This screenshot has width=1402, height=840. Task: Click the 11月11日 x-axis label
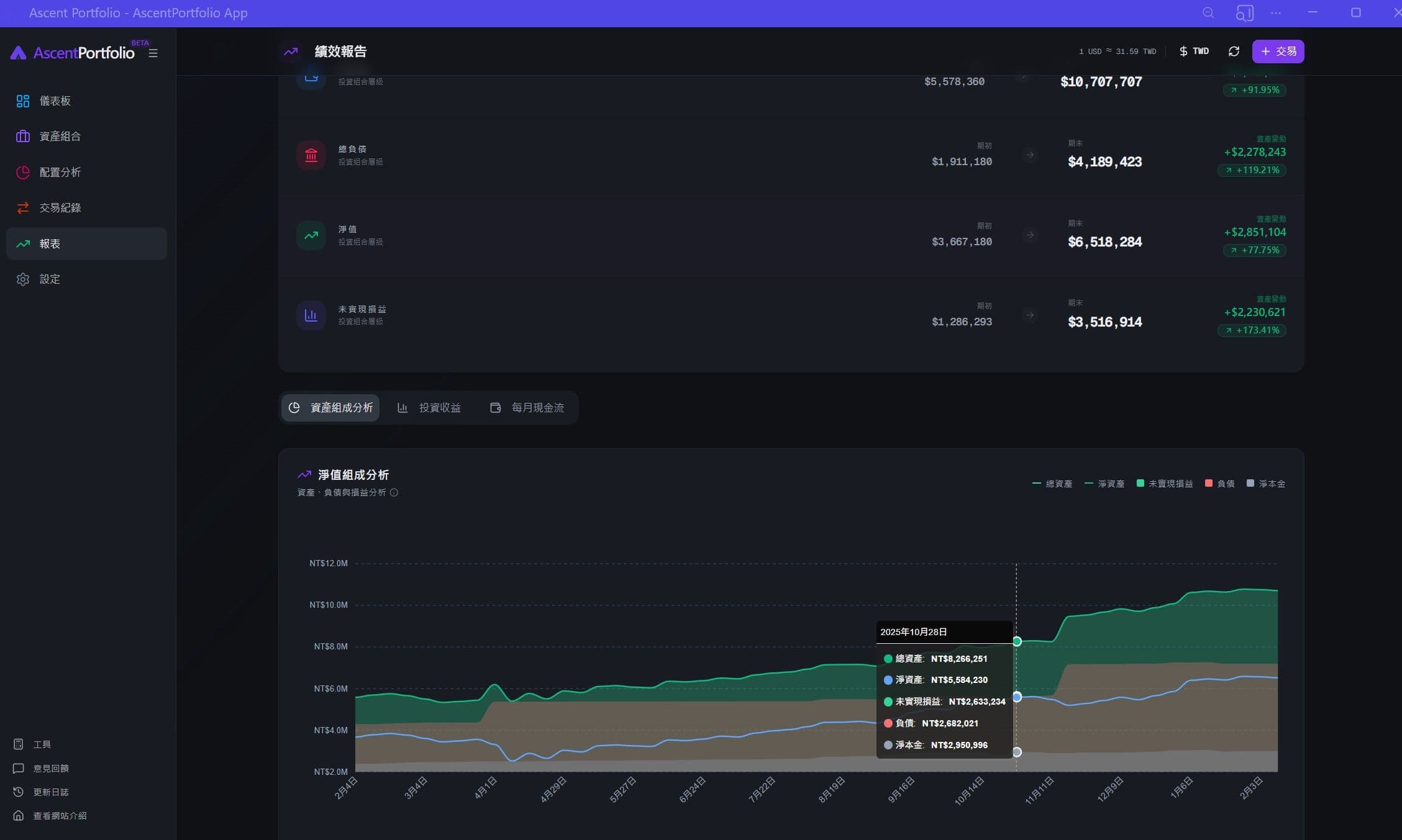[1039, 790]
